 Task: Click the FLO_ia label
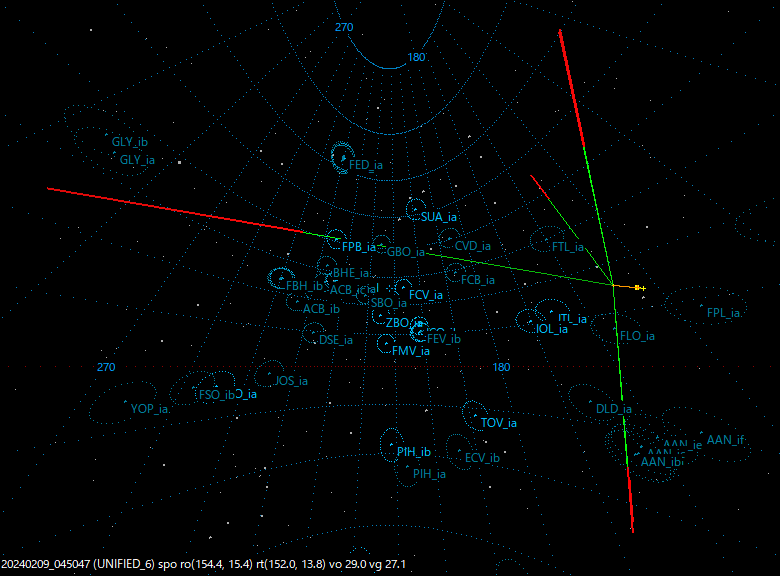point(637,336)
